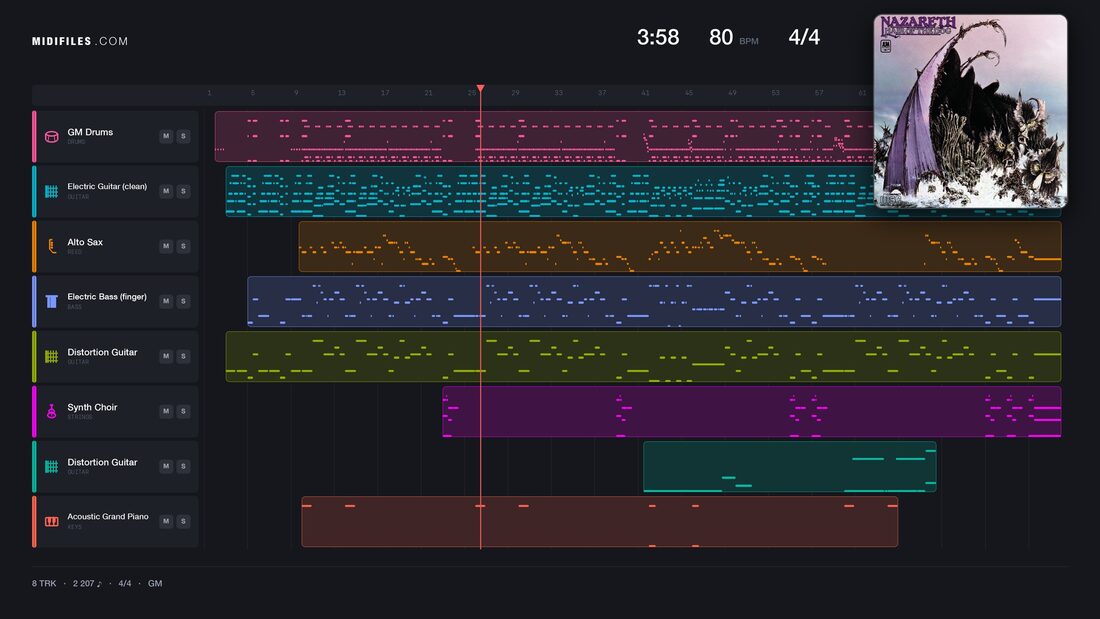Solo the olive Distortion Guitar track

click(x=183, y=356)
